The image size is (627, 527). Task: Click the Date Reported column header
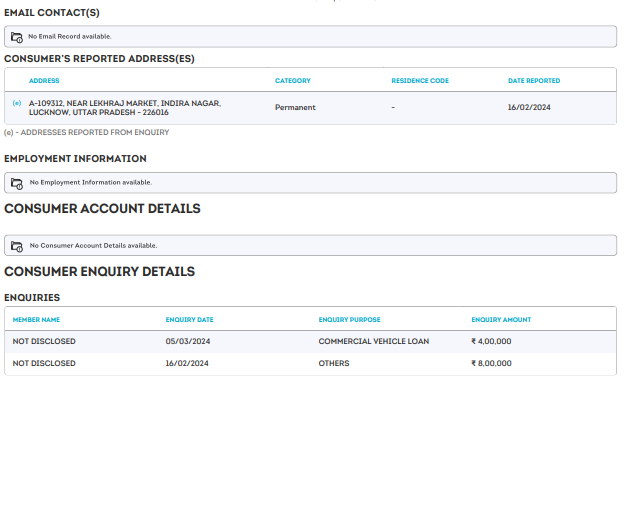coord(534,81)
